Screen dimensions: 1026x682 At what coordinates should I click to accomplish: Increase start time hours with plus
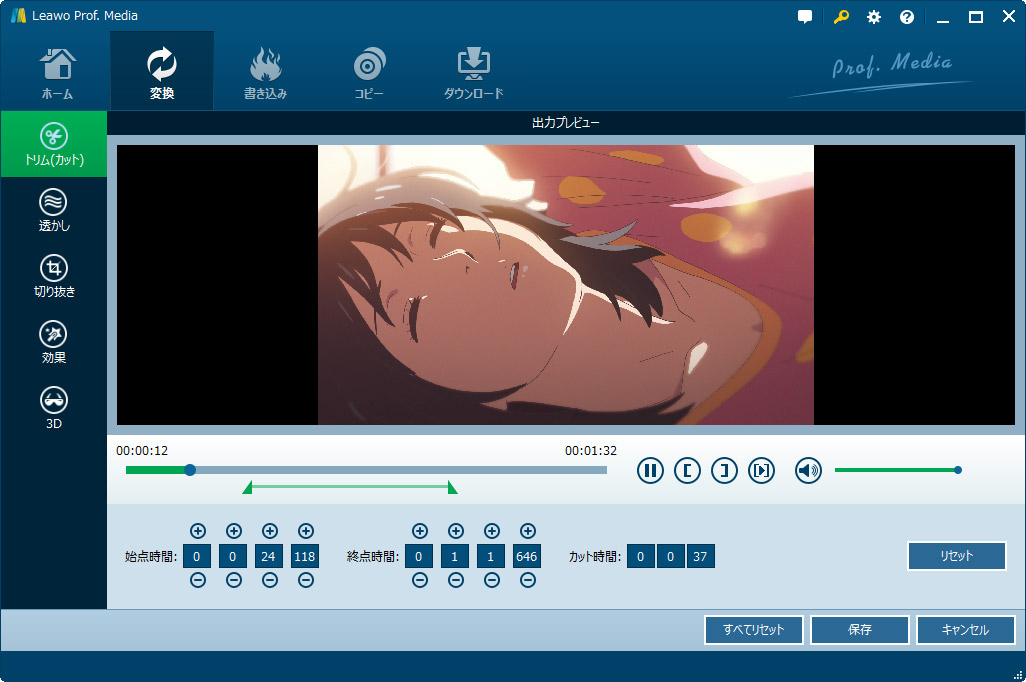[x=198, y=531]
